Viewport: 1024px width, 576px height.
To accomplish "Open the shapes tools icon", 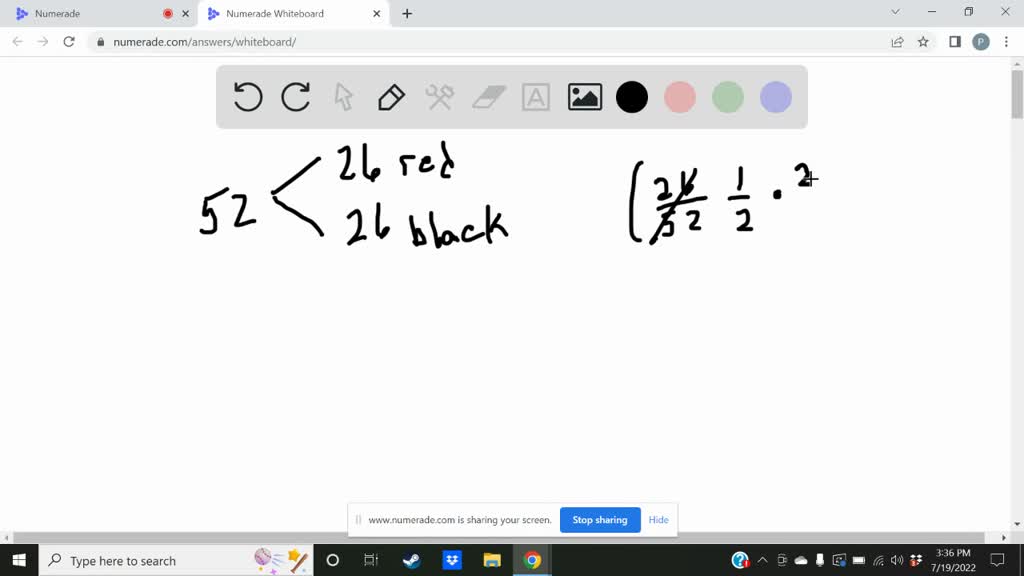I will [439, 96].
